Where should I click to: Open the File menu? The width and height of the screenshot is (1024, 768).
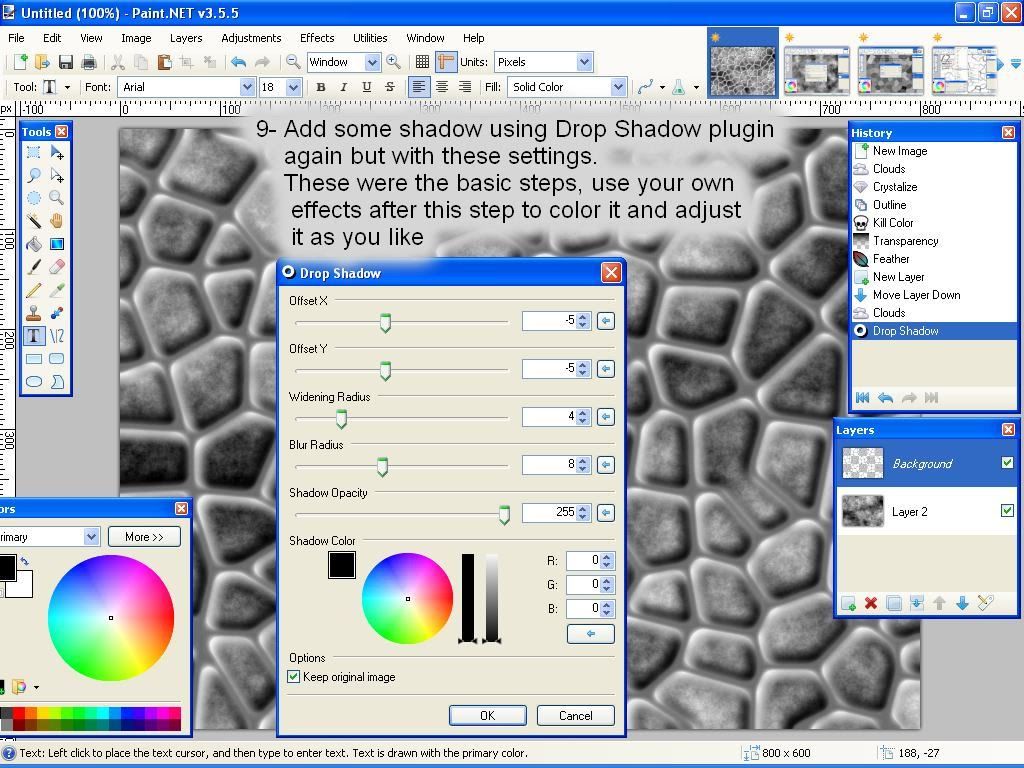click(16, 38)
